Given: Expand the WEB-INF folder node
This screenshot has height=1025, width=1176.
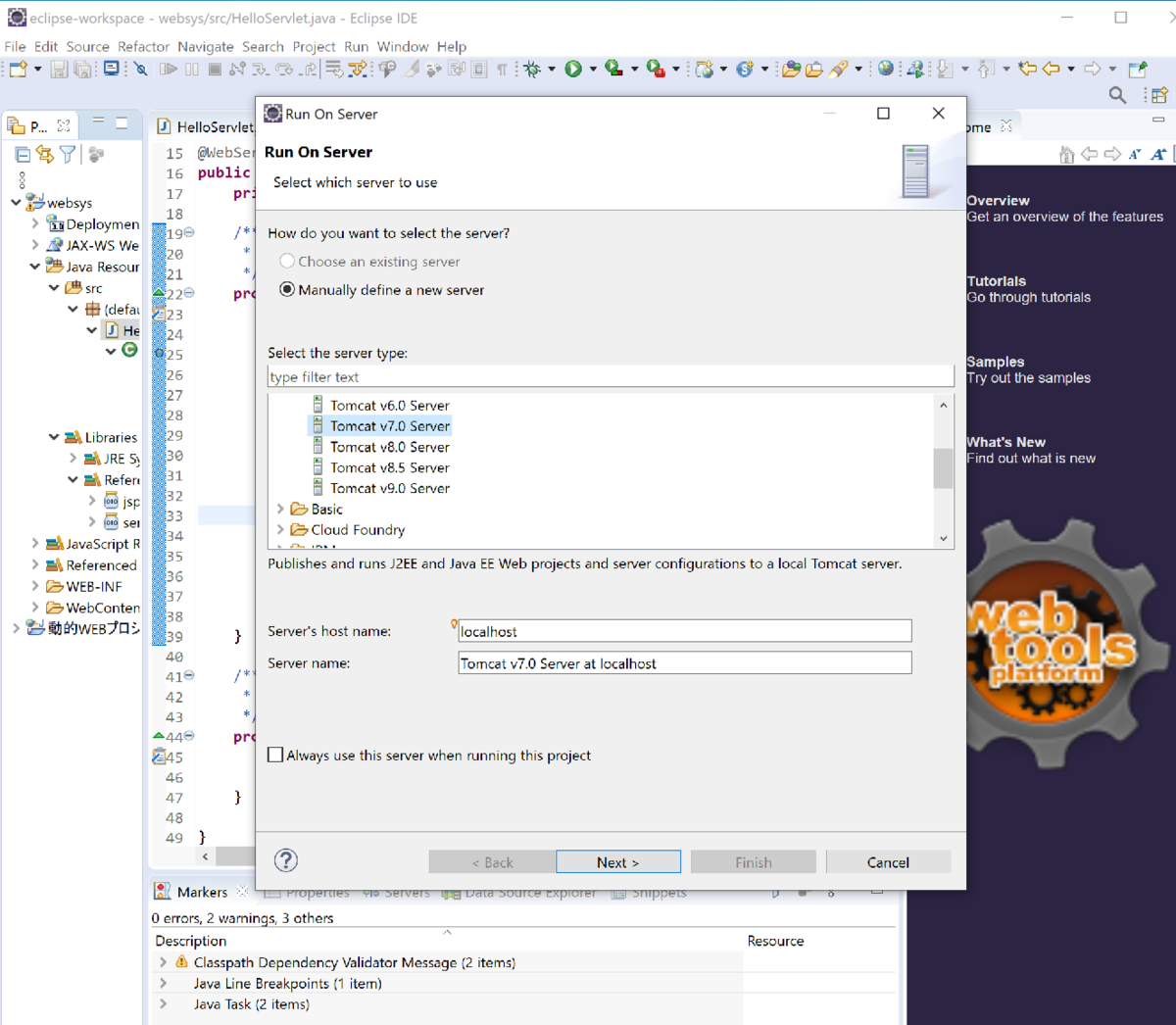Looking at the screenshot, I should tap(35, 586).
